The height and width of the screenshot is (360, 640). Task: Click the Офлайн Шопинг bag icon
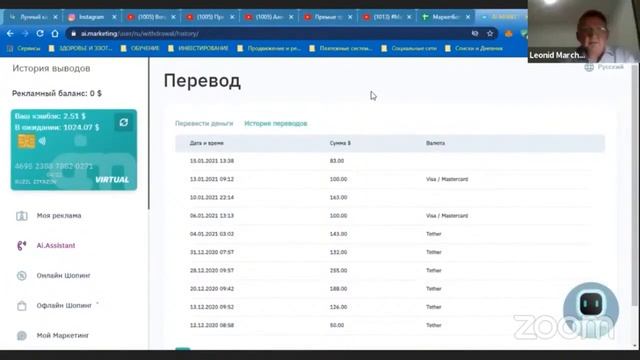pyautogui.click(x=22, y=305)
